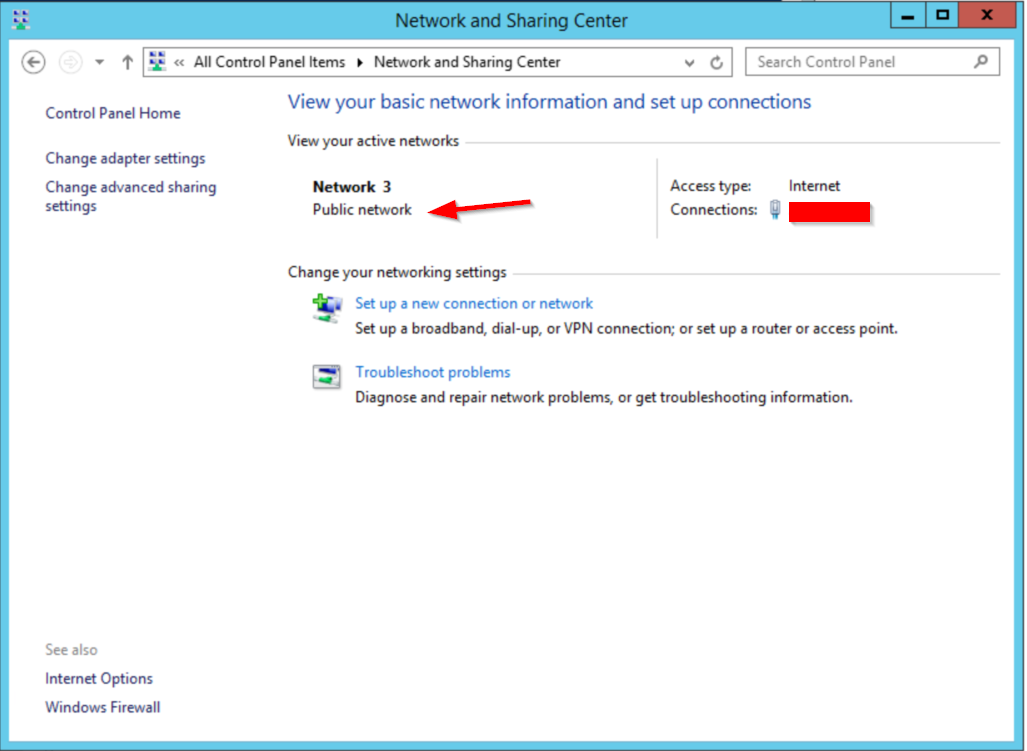Click the Troubleshoot problems icon
This screenshot has width=1027, height=751.
click(326, 376)
